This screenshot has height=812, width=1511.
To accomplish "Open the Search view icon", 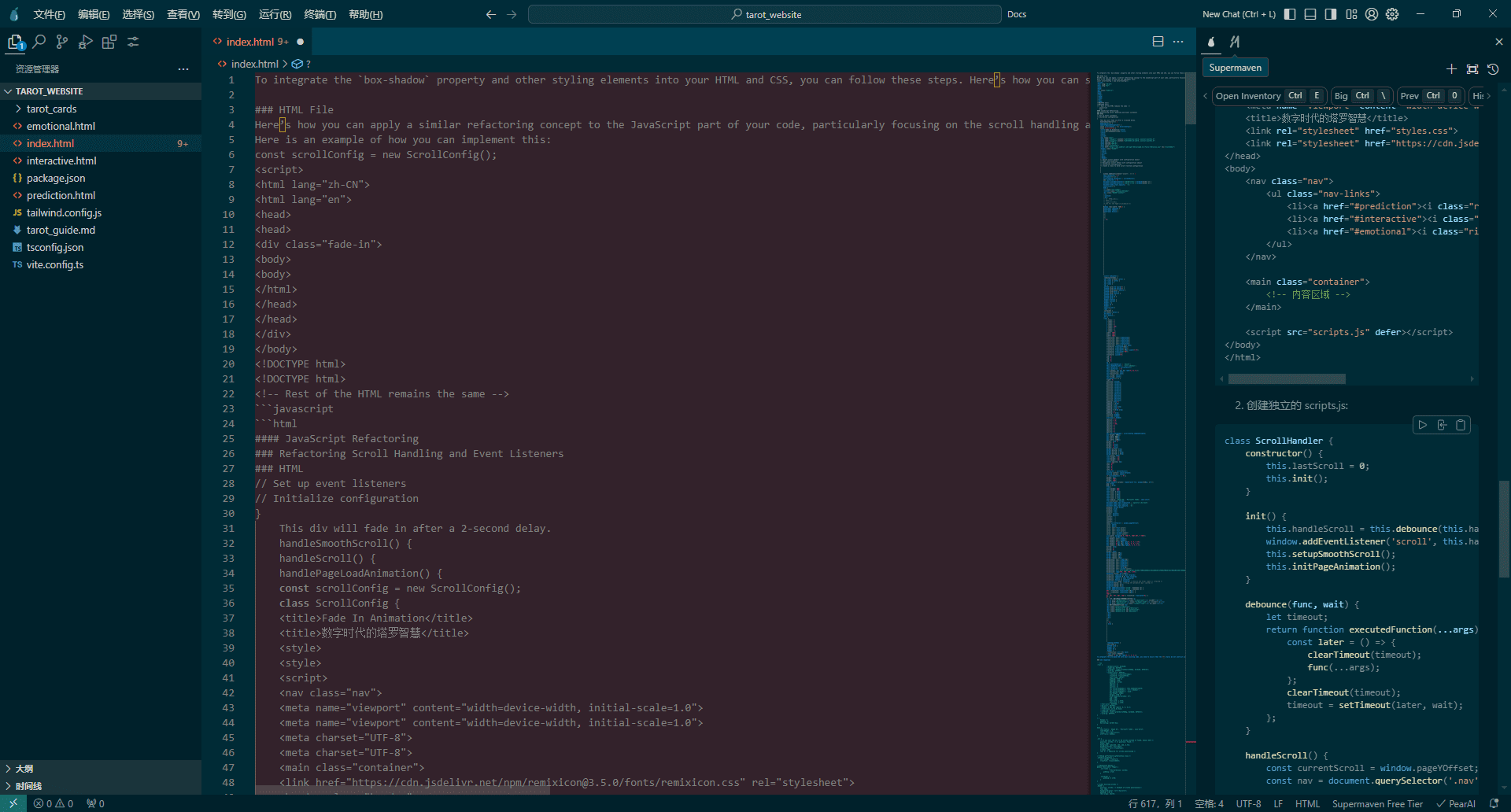I will coord(39,42).
